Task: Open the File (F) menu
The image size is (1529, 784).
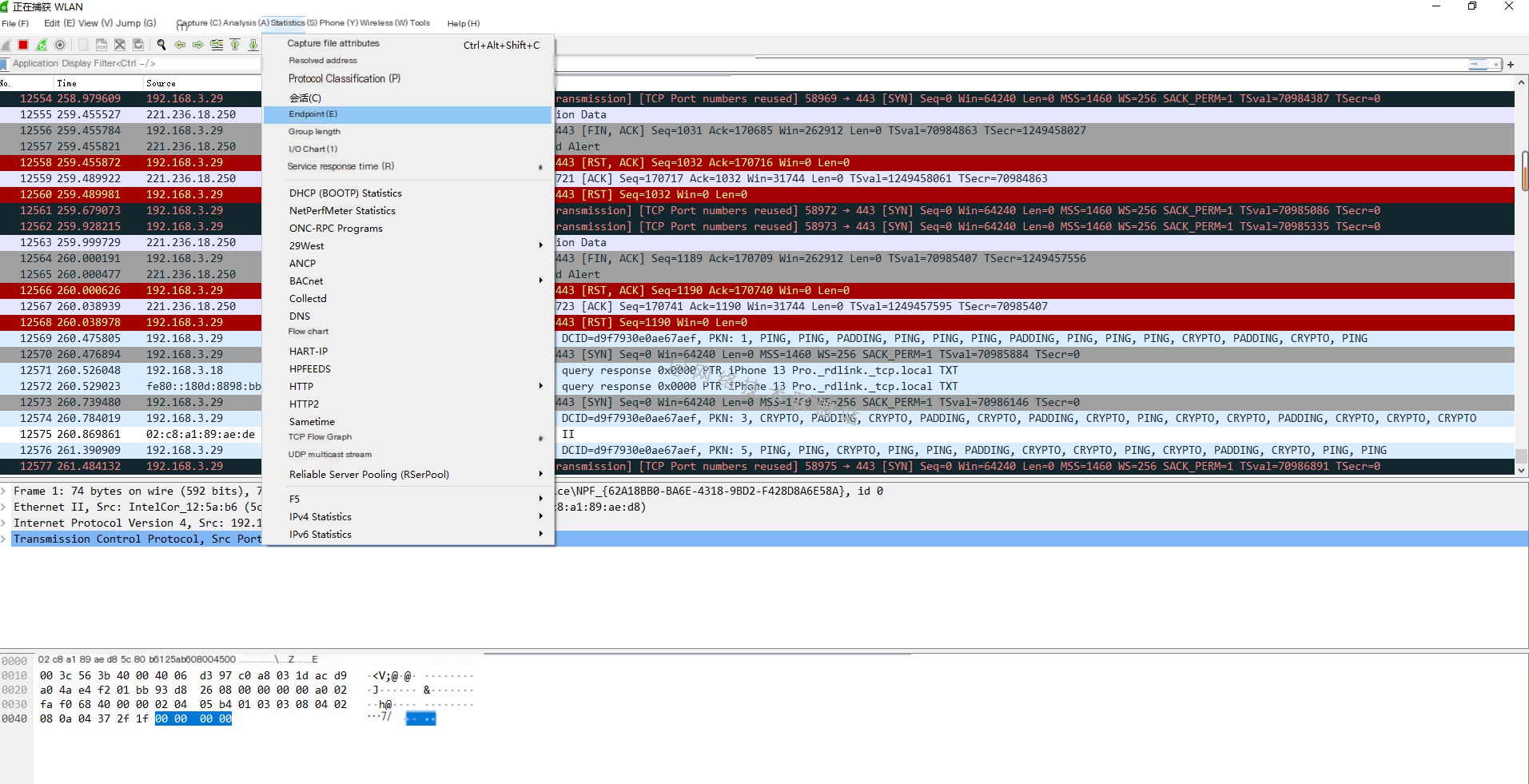Action: point(15,23)
